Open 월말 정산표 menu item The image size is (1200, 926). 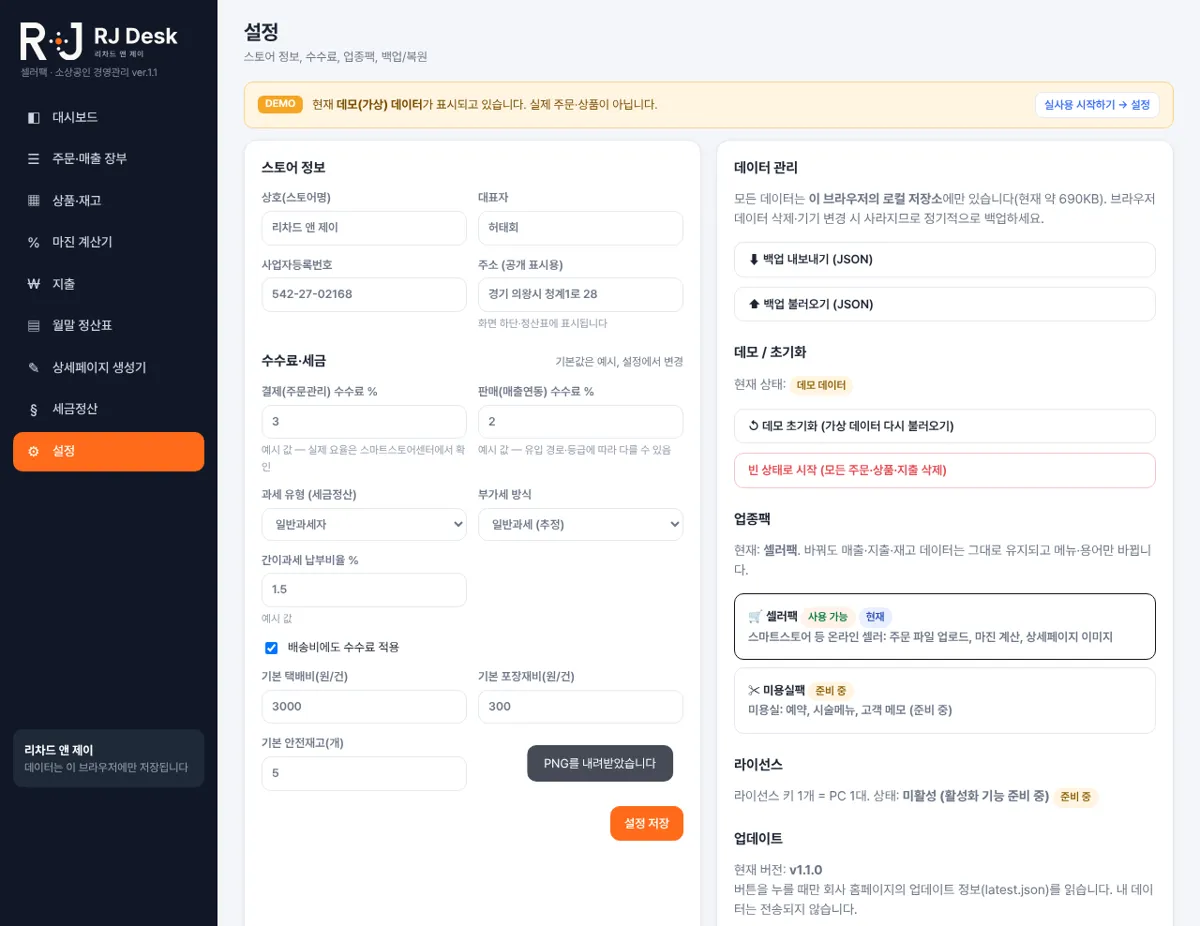(x=108, y=325)
